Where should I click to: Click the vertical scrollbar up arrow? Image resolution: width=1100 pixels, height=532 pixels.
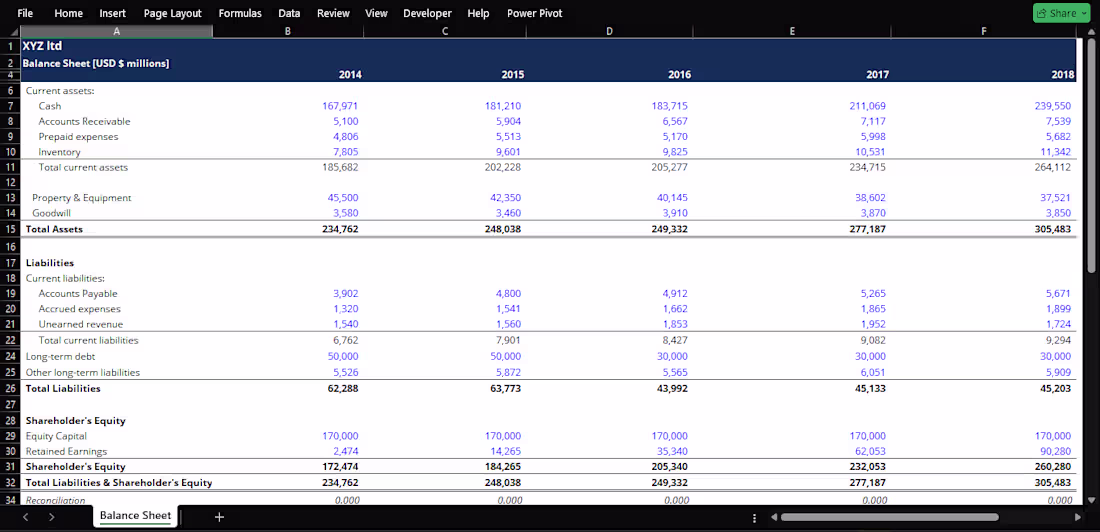coord(1090,32)
